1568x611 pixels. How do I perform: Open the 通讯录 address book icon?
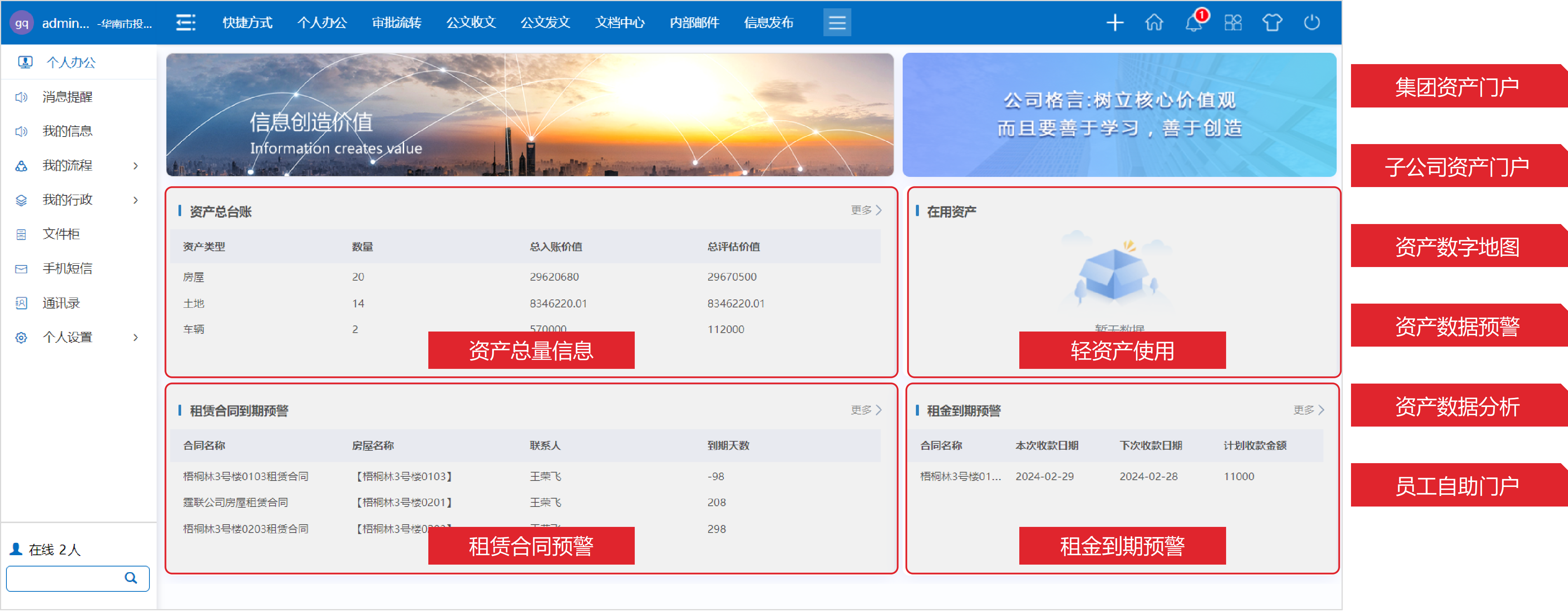21,302
